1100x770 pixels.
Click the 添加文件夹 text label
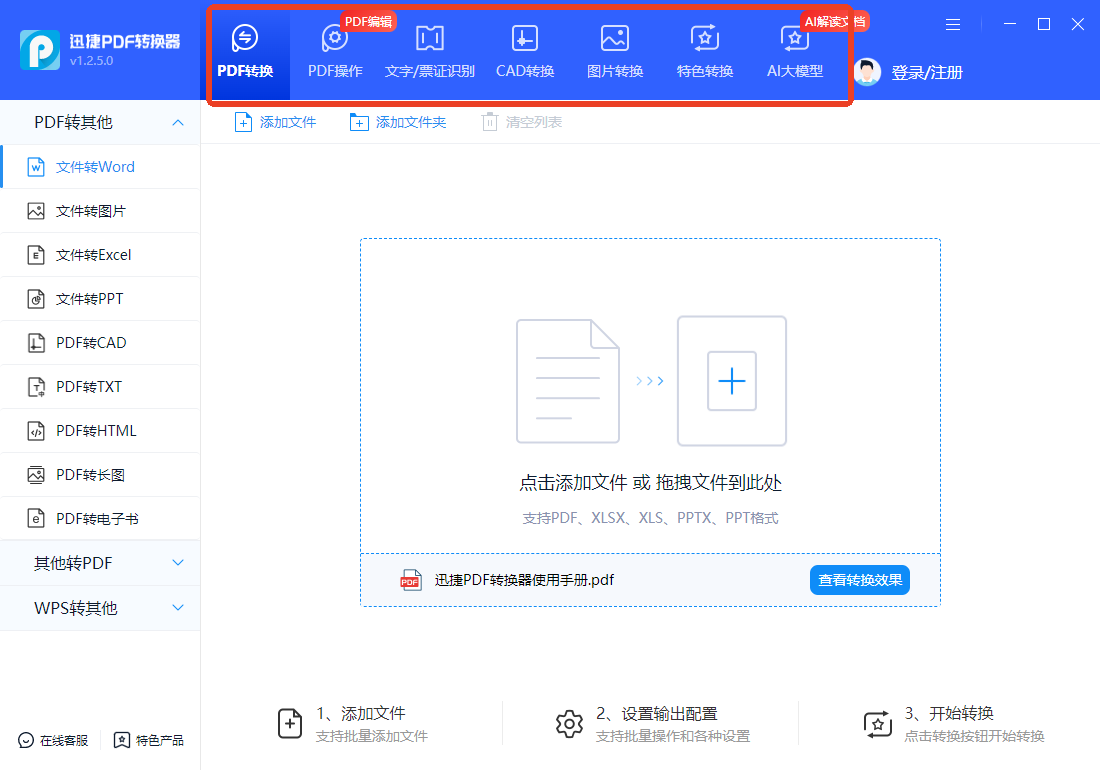click(x=410, y=122)
